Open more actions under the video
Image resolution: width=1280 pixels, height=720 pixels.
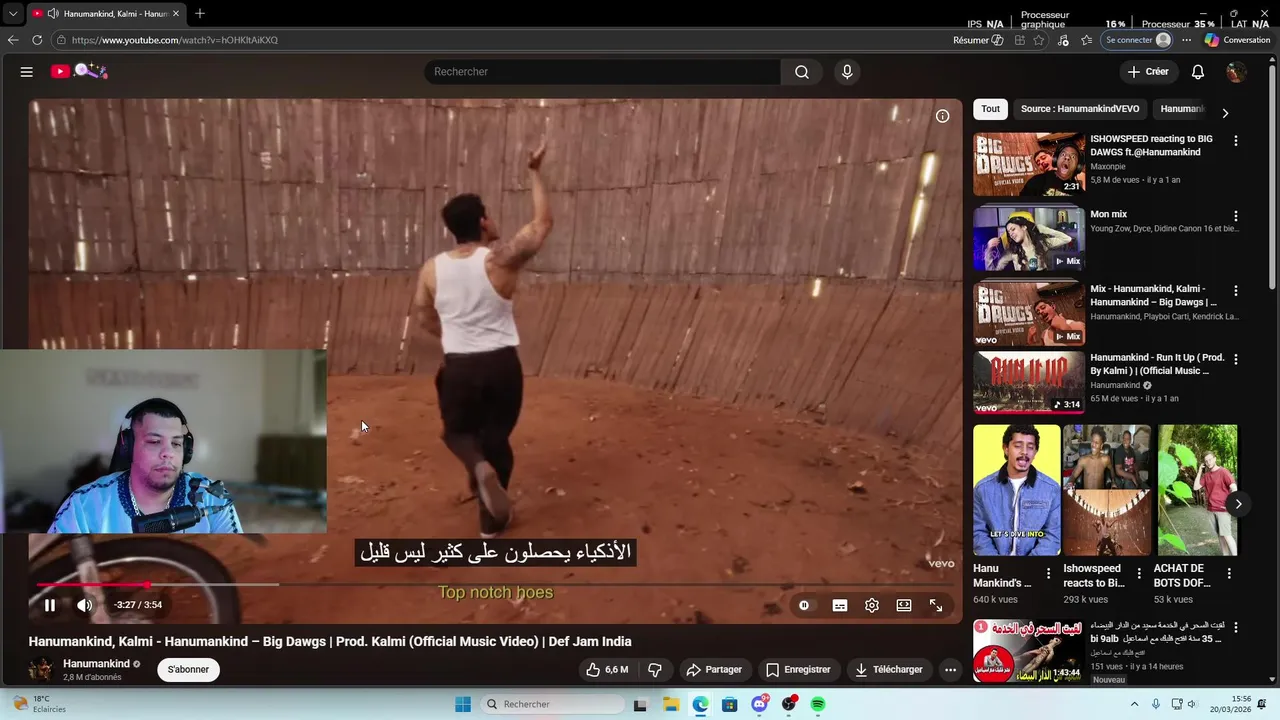pyautogui.click(x=951, y=669)
